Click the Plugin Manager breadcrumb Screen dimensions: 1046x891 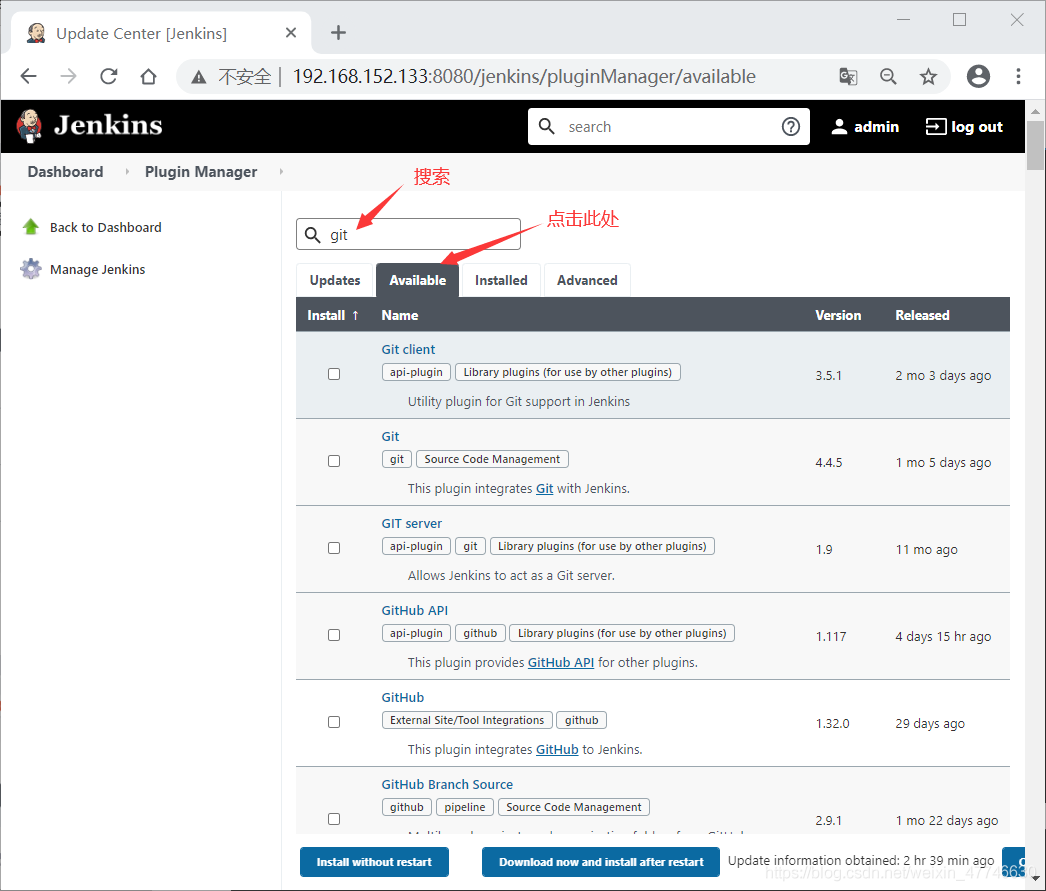[201, 172]
